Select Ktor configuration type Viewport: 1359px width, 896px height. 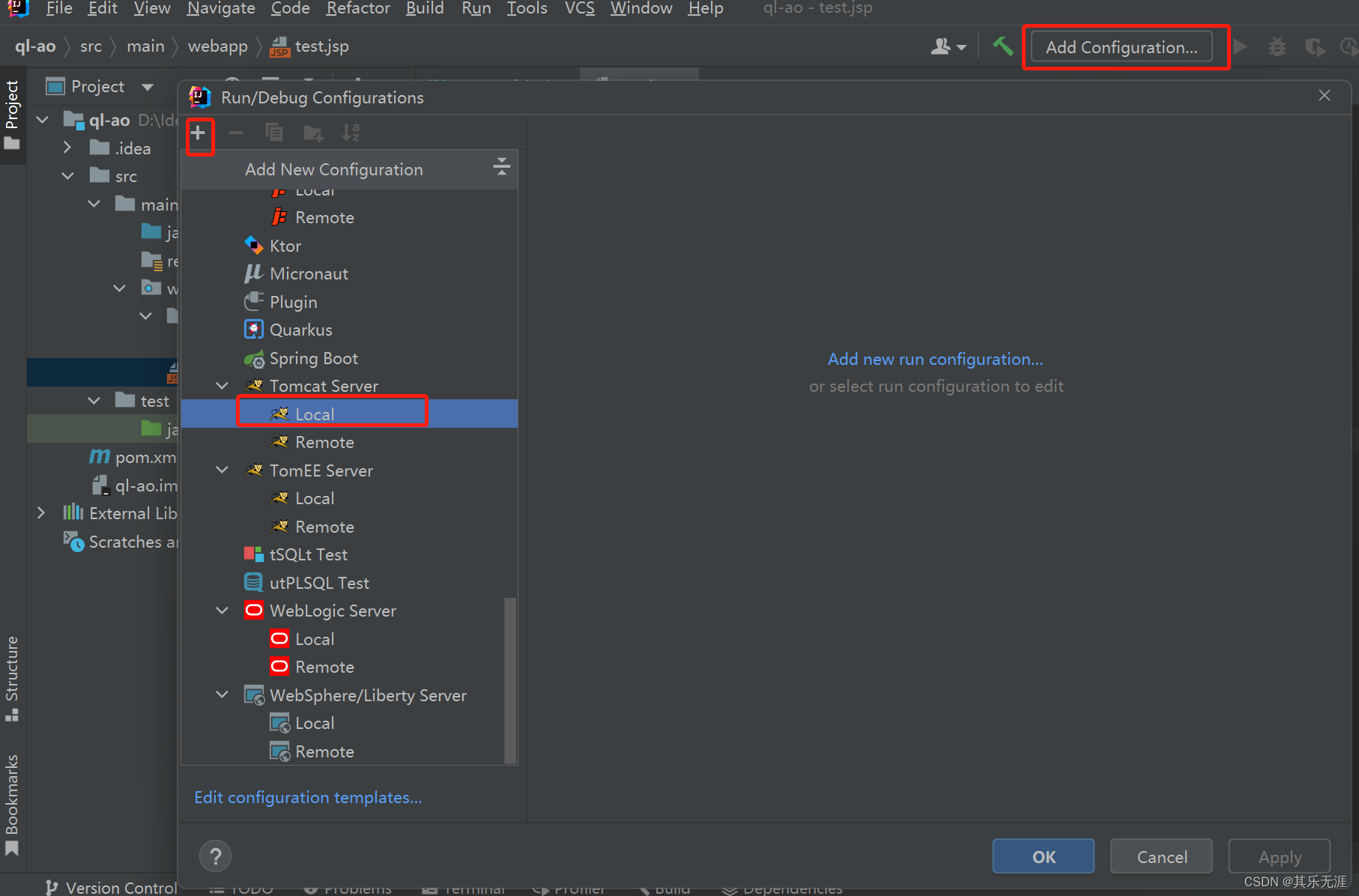(349, 246)
